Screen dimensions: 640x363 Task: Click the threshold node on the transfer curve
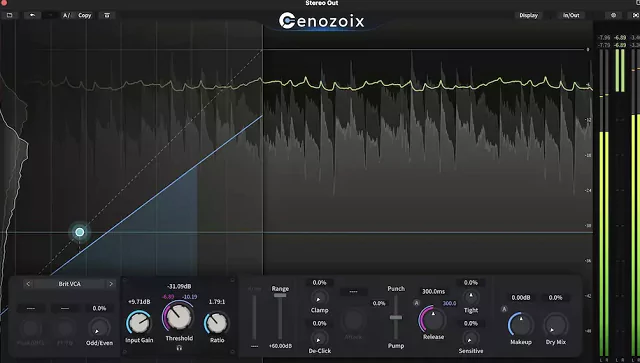pyautogui.click(x=80, y=232)
